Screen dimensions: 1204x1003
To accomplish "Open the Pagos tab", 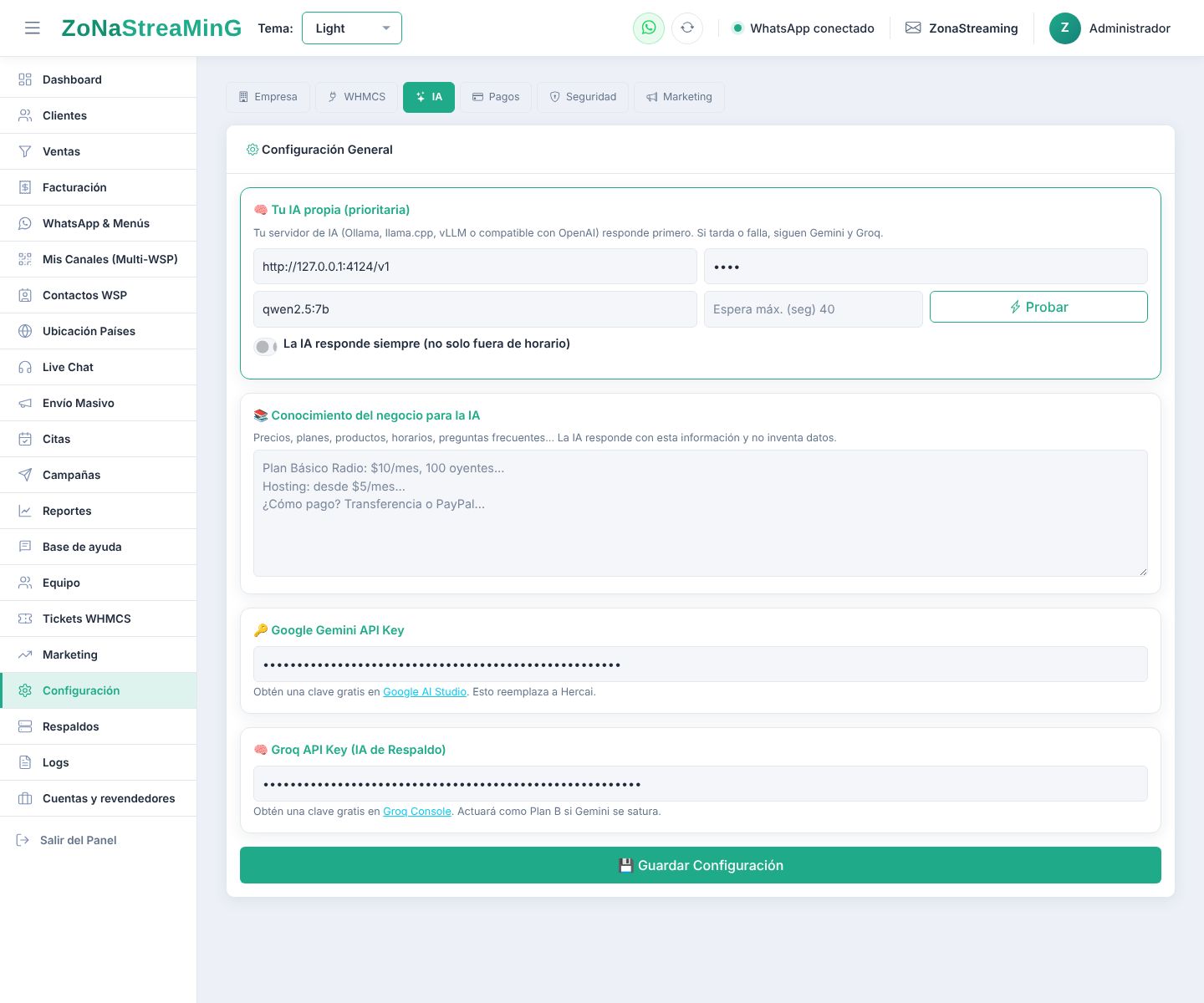I will click(x=496, y=97).
